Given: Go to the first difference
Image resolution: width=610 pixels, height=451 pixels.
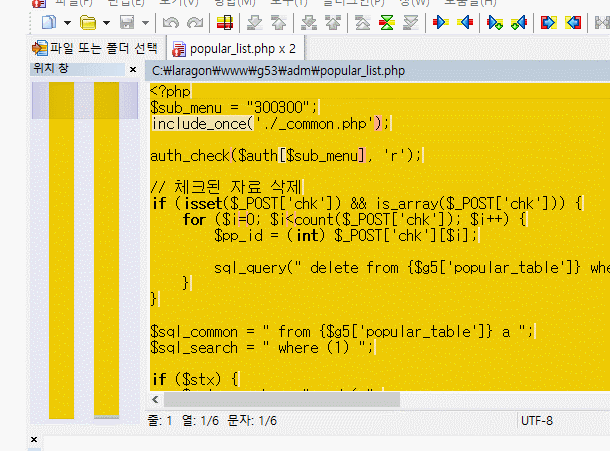Looking at the screenshot, I should point(363,23).
